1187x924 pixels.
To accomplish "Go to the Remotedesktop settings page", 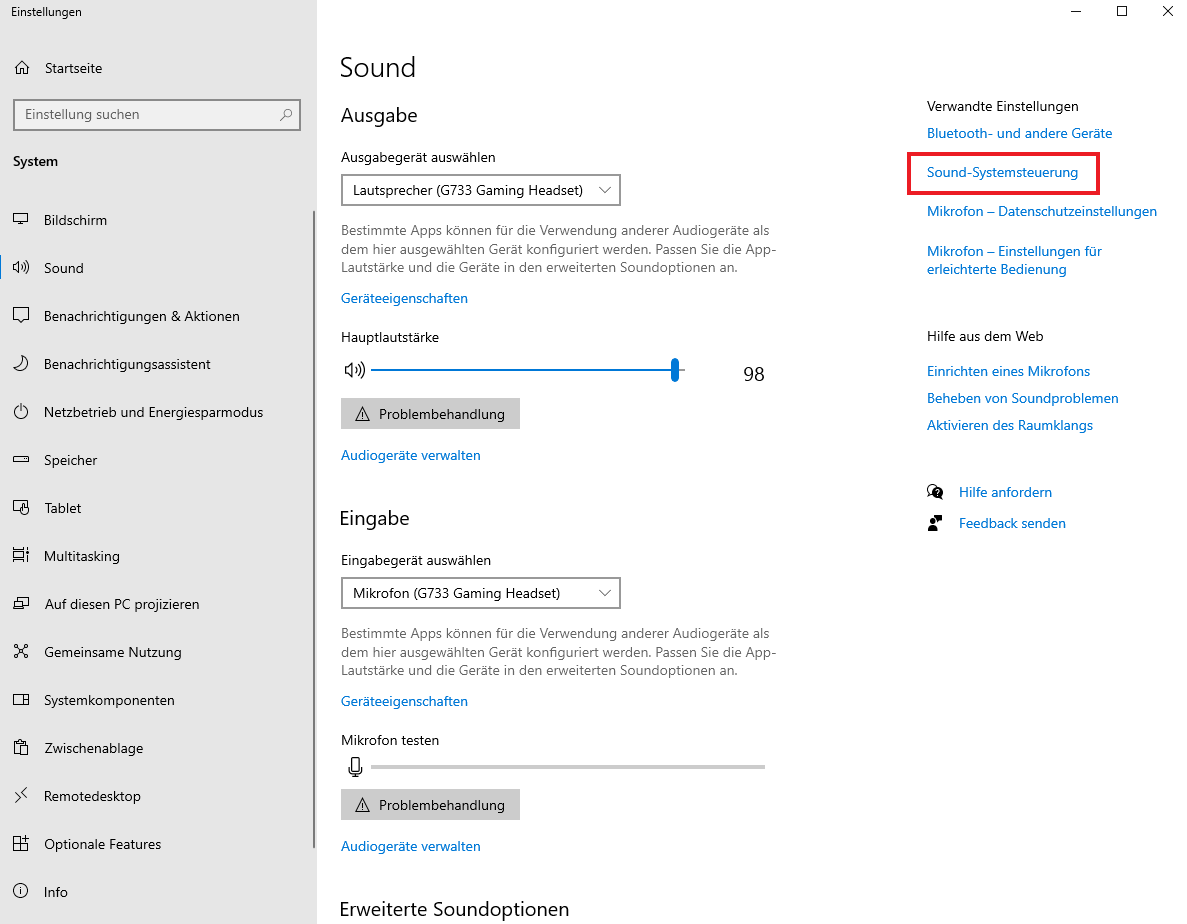I will [x=92, y=796].
